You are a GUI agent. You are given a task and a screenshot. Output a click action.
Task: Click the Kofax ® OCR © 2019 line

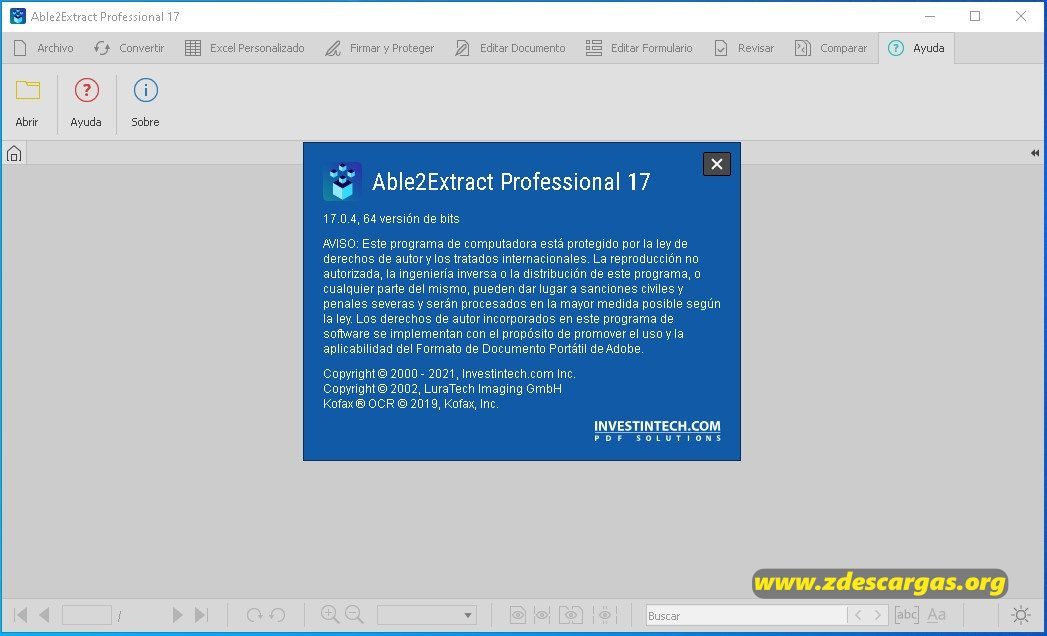pos(411,404)
